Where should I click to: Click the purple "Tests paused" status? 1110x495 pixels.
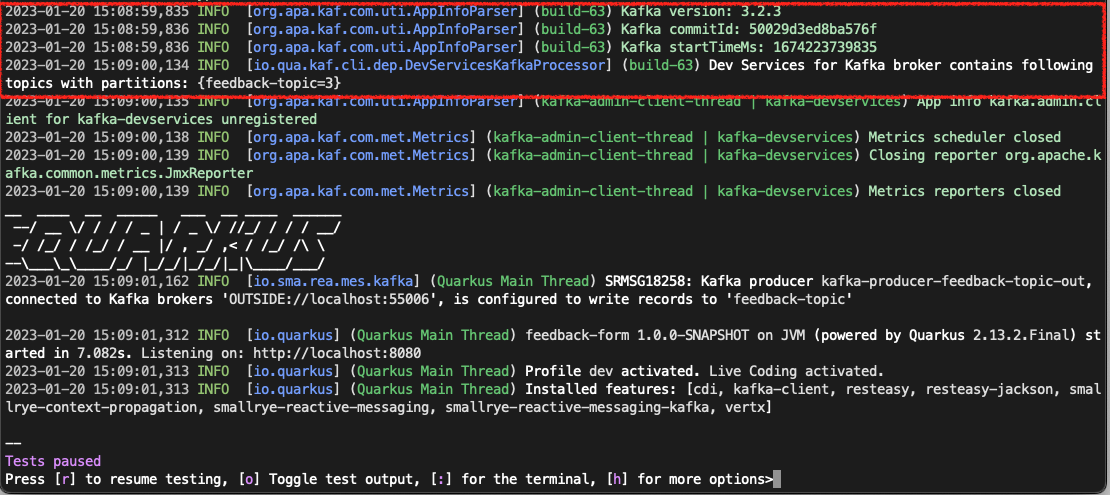(53, 461)
